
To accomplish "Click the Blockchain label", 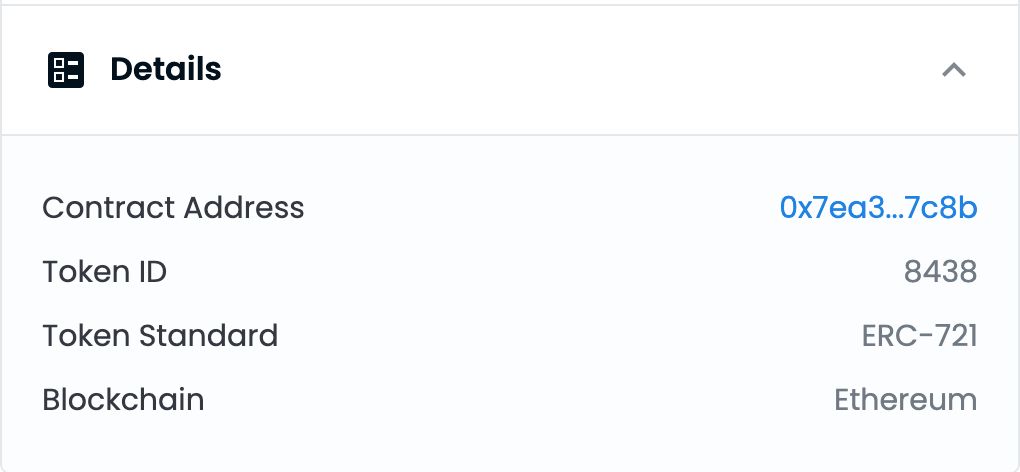I will coord(123,400).
